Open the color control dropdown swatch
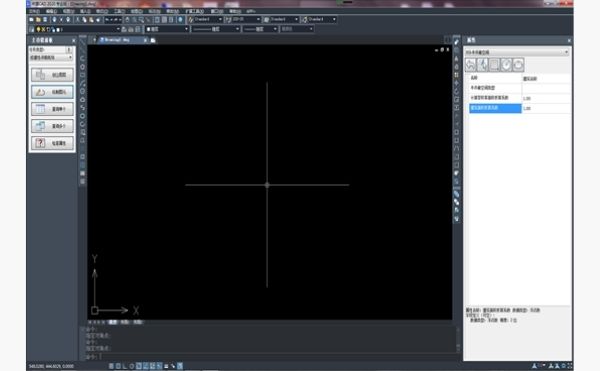 point(167,29)
